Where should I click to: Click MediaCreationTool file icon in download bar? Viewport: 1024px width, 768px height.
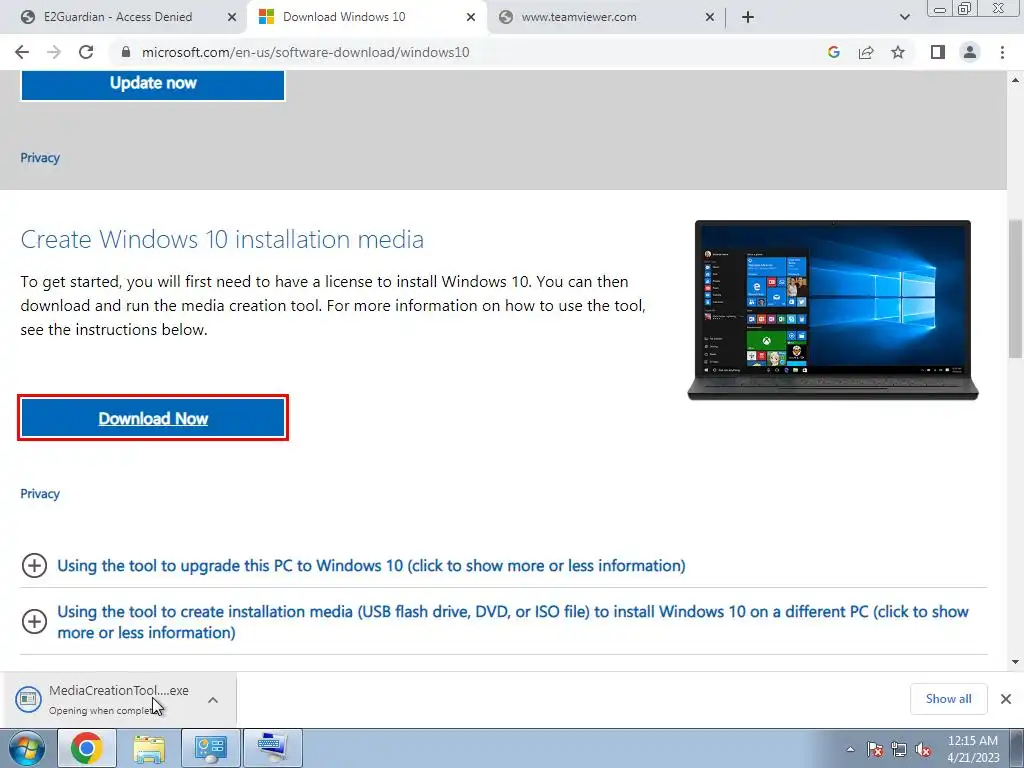pyautogui.click(x=28, y=699)
